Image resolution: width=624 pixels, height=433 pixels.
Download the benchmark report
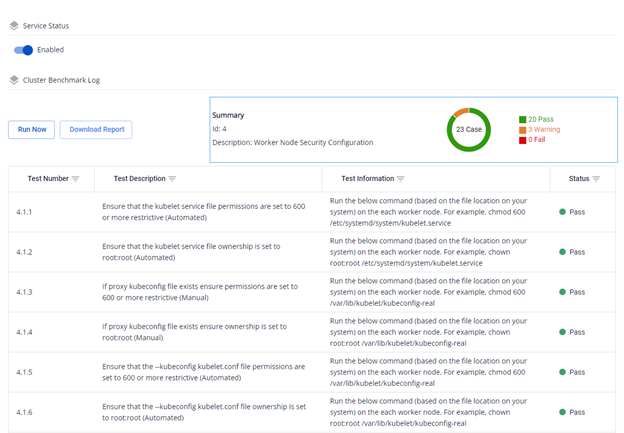click(96, 129)
